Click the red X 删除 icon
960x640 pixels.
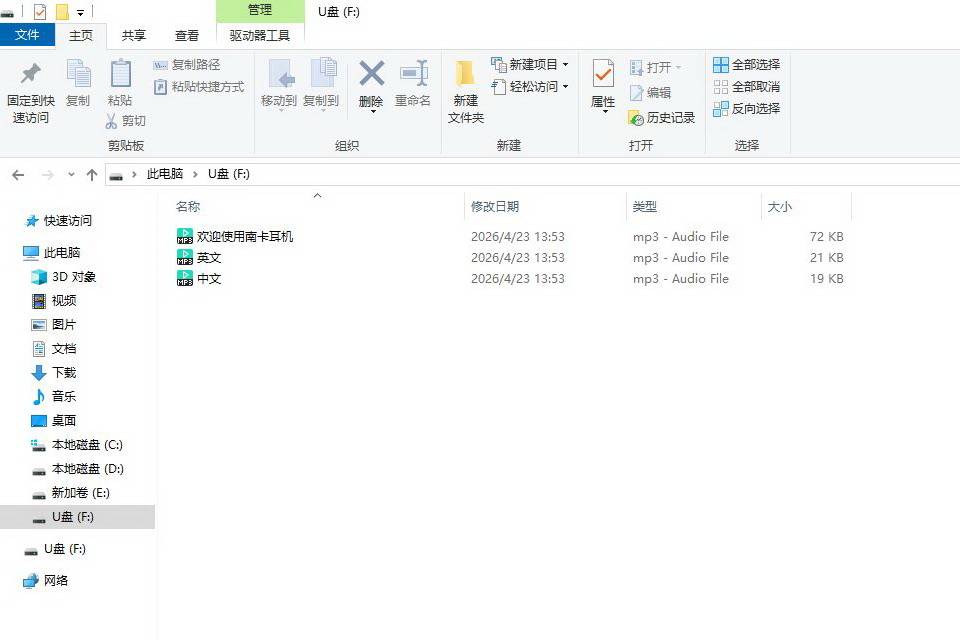click(371, 73)
